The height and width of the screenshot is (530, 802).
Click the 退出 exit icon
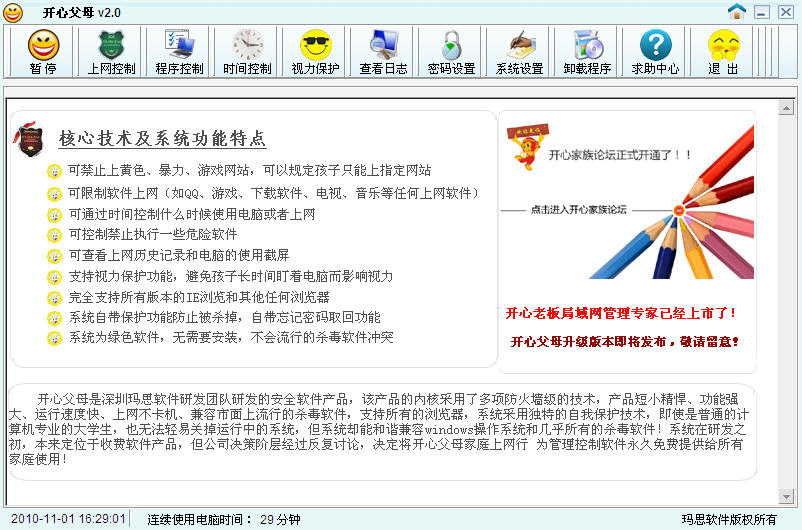click(723, 47)
